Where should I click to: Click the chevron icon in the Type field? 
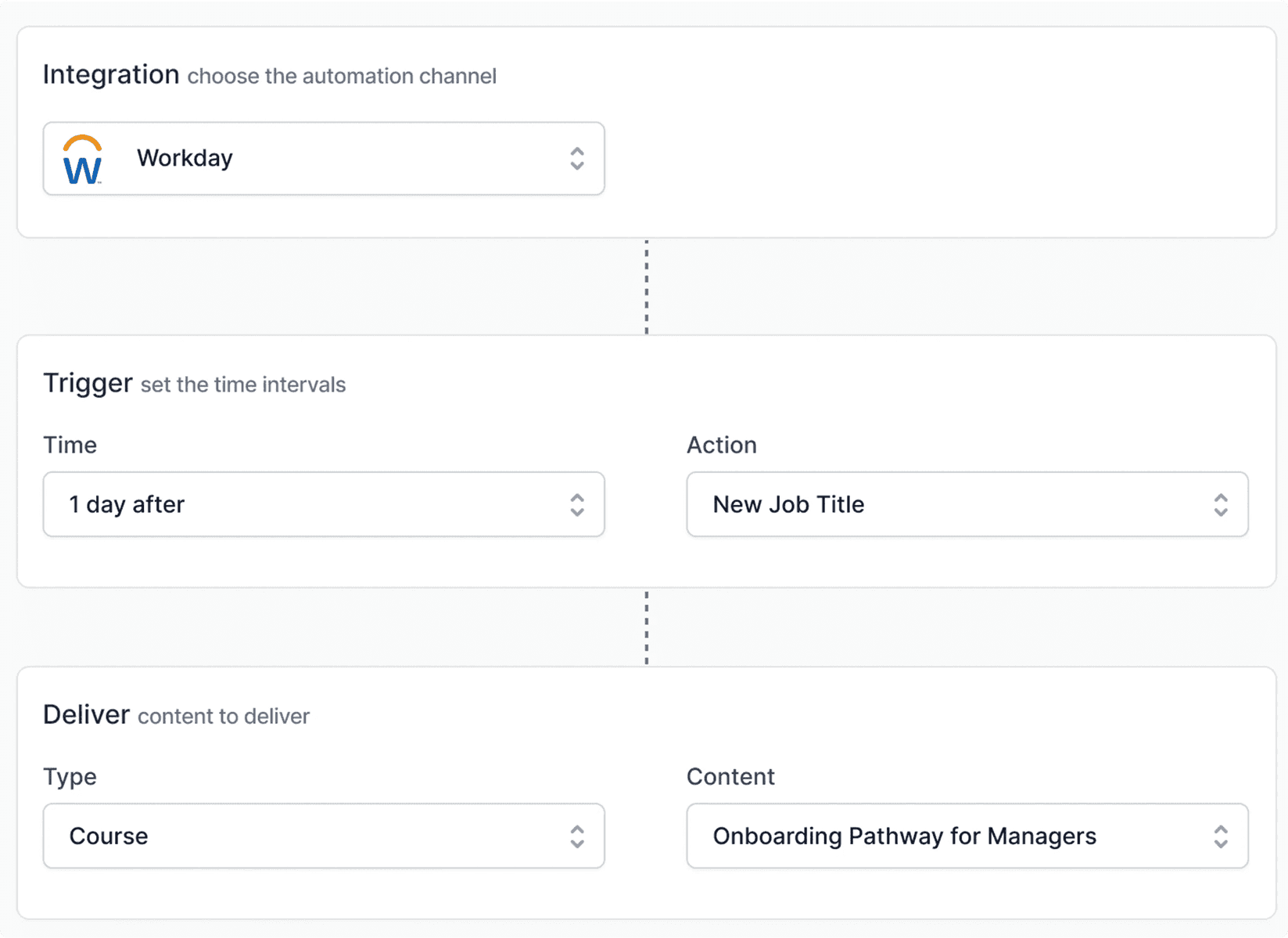click(x=577, y=836)
